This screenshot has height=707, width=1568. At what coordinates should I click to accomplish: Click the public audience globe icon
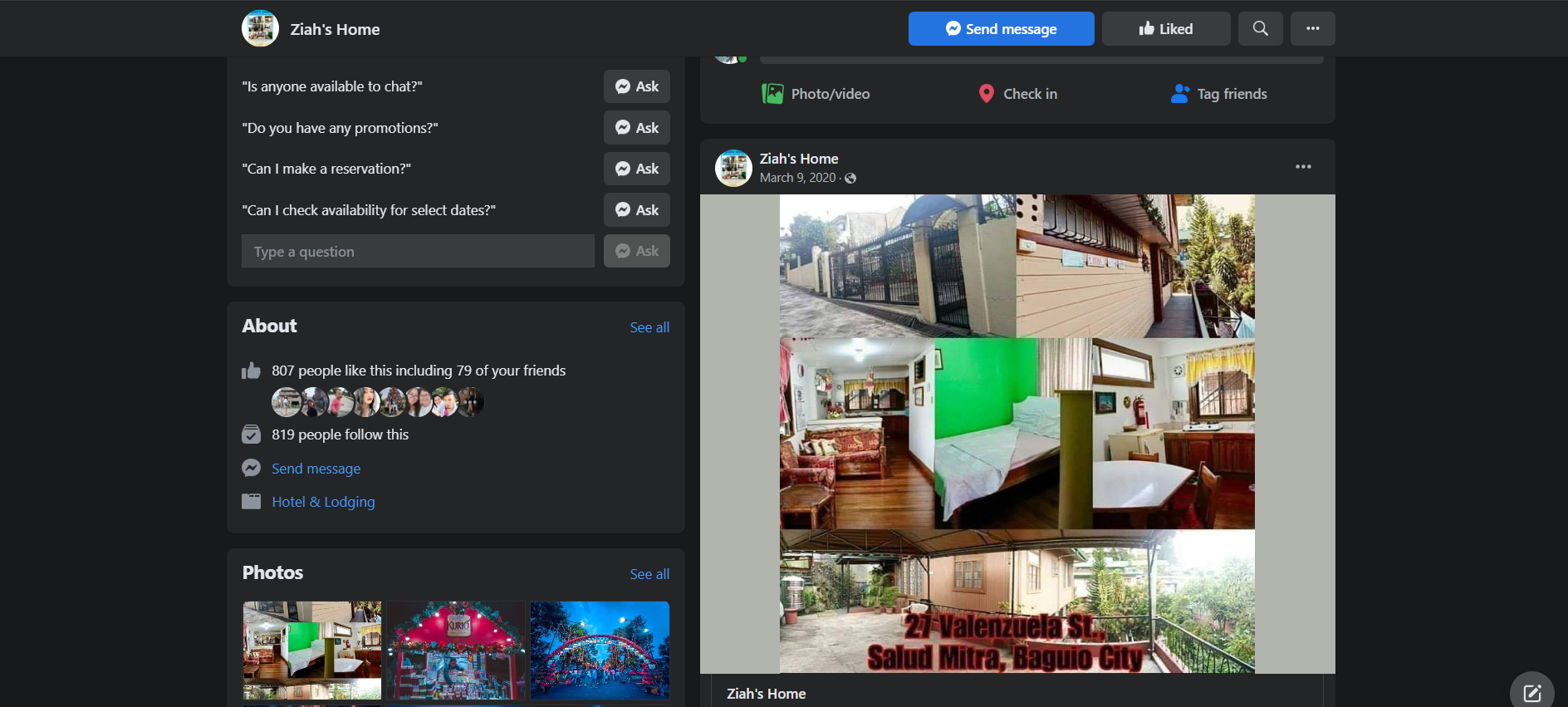coord(850,179)
